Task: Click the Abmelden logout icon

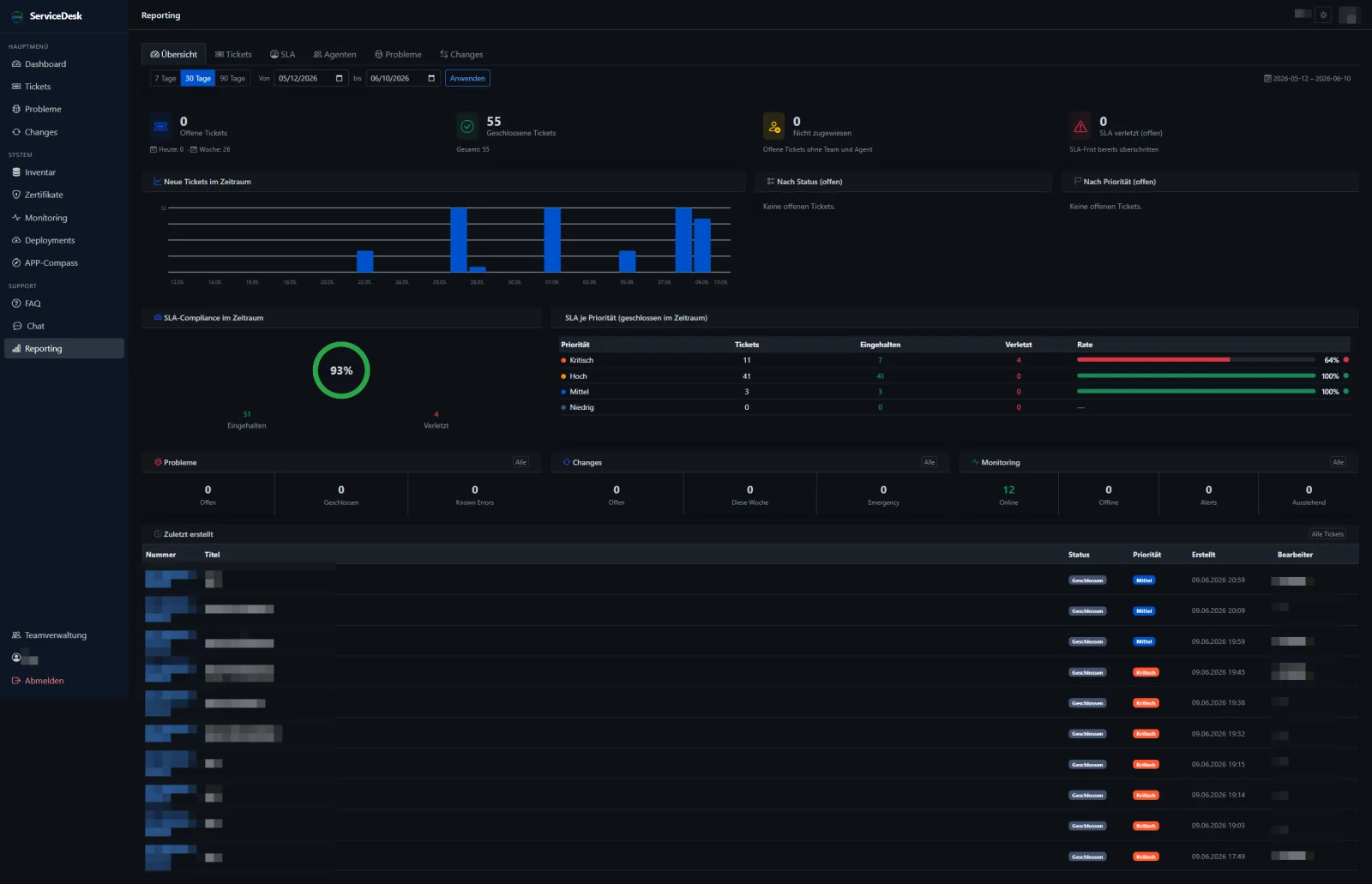Action: pos(16,681)
